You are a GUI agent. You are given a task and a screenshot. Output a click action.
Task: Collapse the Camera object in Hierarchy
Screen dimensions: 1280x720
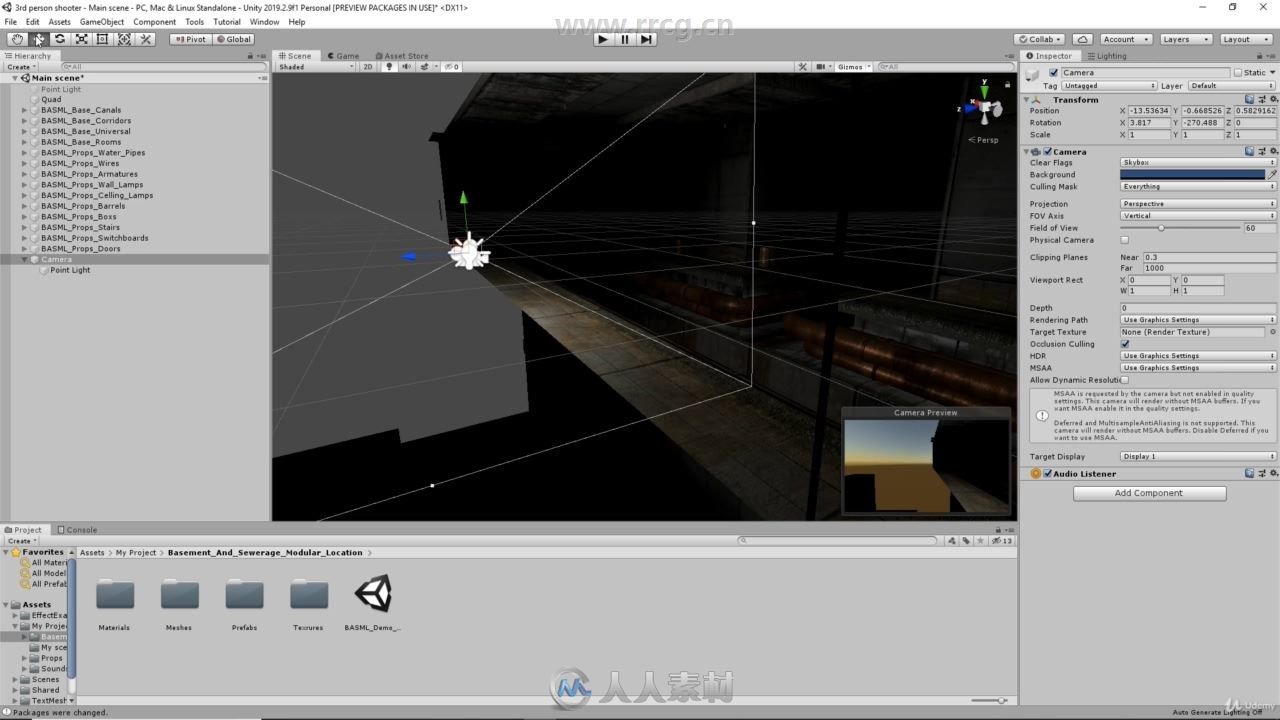(x=25, y=259)
